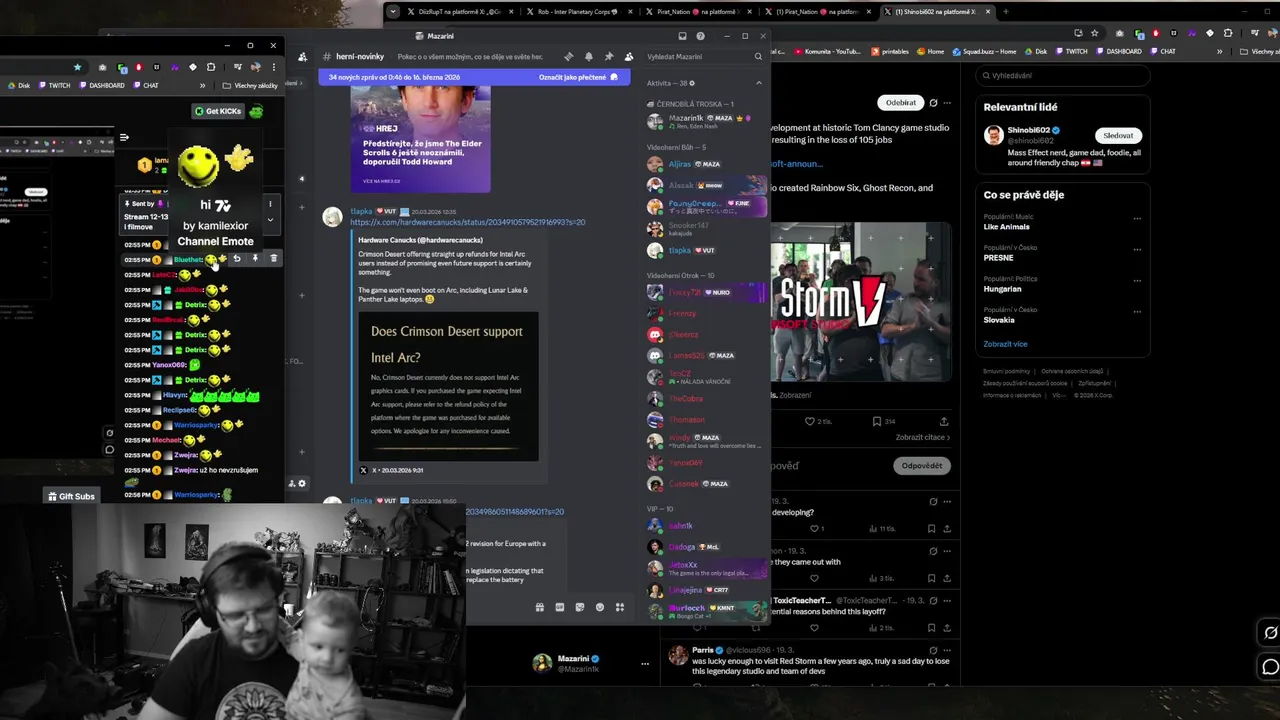This screenshot has width=1280, height=720.
Task: Show pinned messages in Discord channel
Action: (x=608, y=57)
